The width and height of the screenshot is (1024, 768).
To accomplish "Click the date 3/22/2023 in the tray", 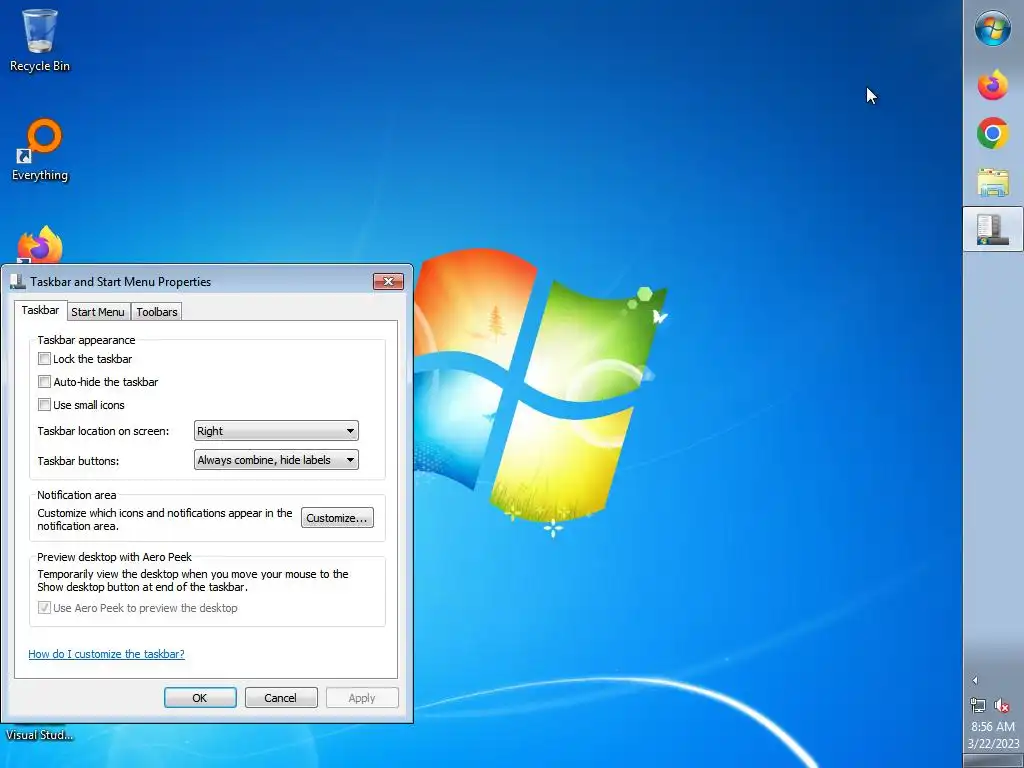I will tap(993, 744).
